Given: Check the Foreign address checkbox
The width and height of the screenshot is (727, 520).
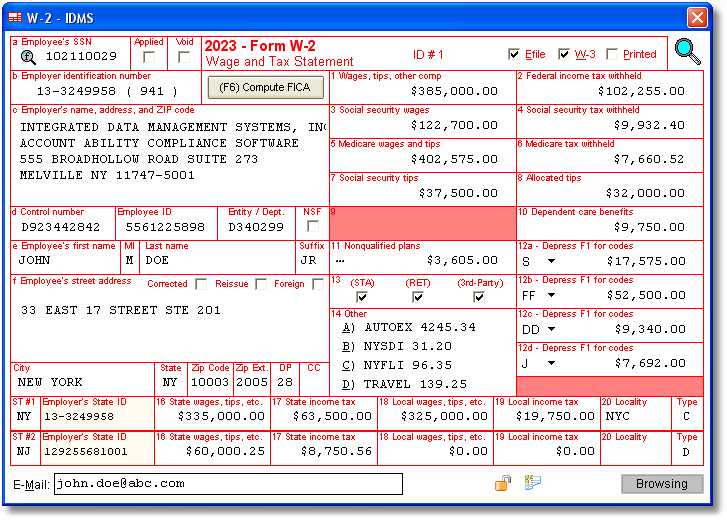Looking at the screenshot, I should (x=318, y=284).
